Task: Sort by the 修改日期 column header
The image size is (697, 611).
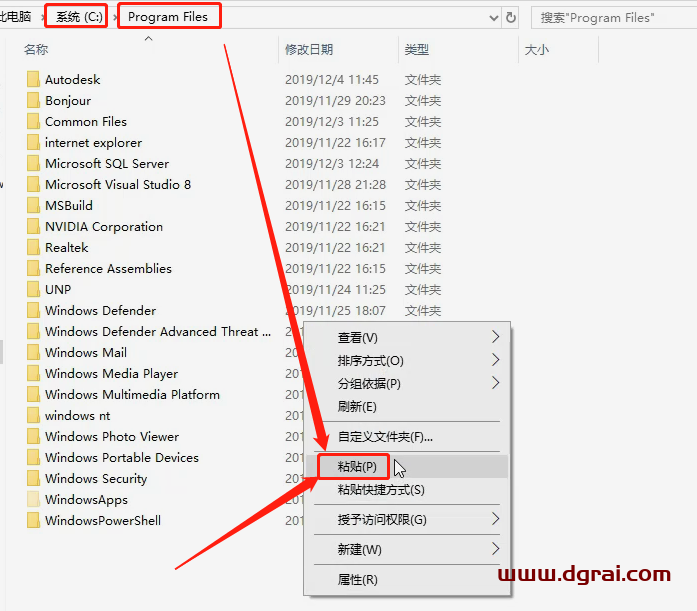Action: [309, 49]
